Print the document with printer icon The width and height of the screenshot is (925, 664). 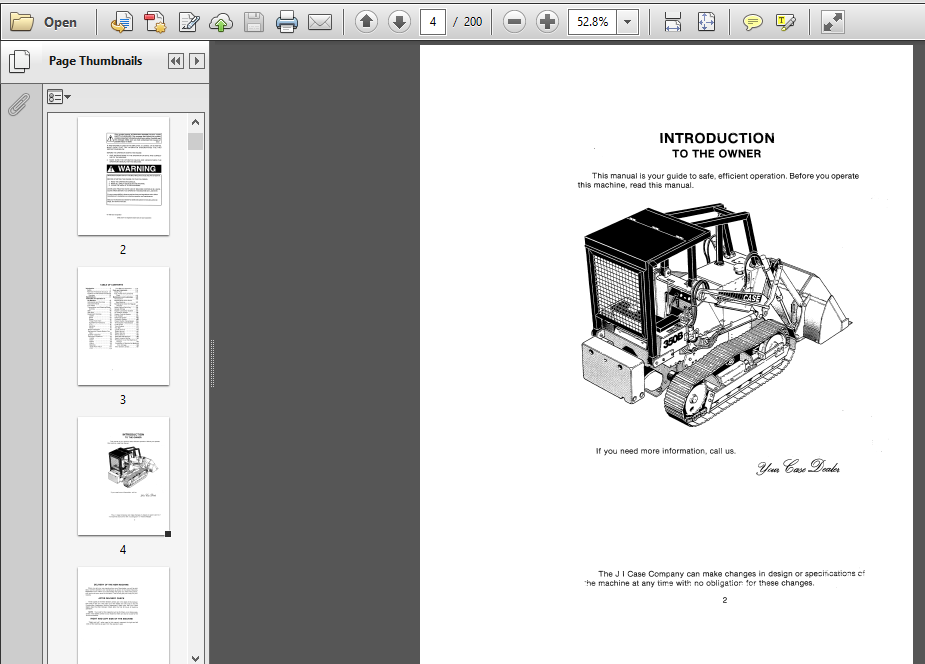pos(287,22)
